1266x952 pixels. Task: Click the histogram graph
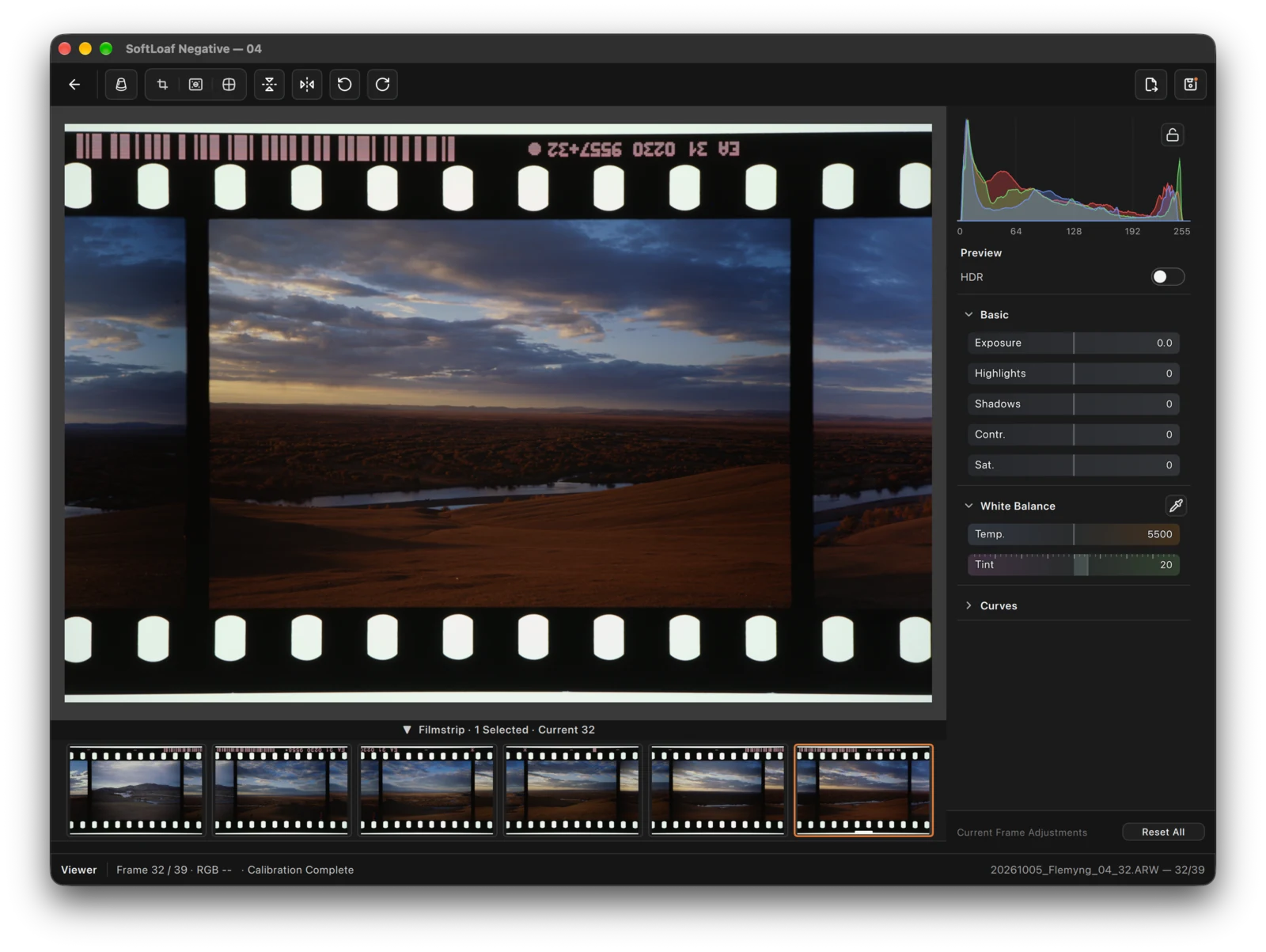1074,170
